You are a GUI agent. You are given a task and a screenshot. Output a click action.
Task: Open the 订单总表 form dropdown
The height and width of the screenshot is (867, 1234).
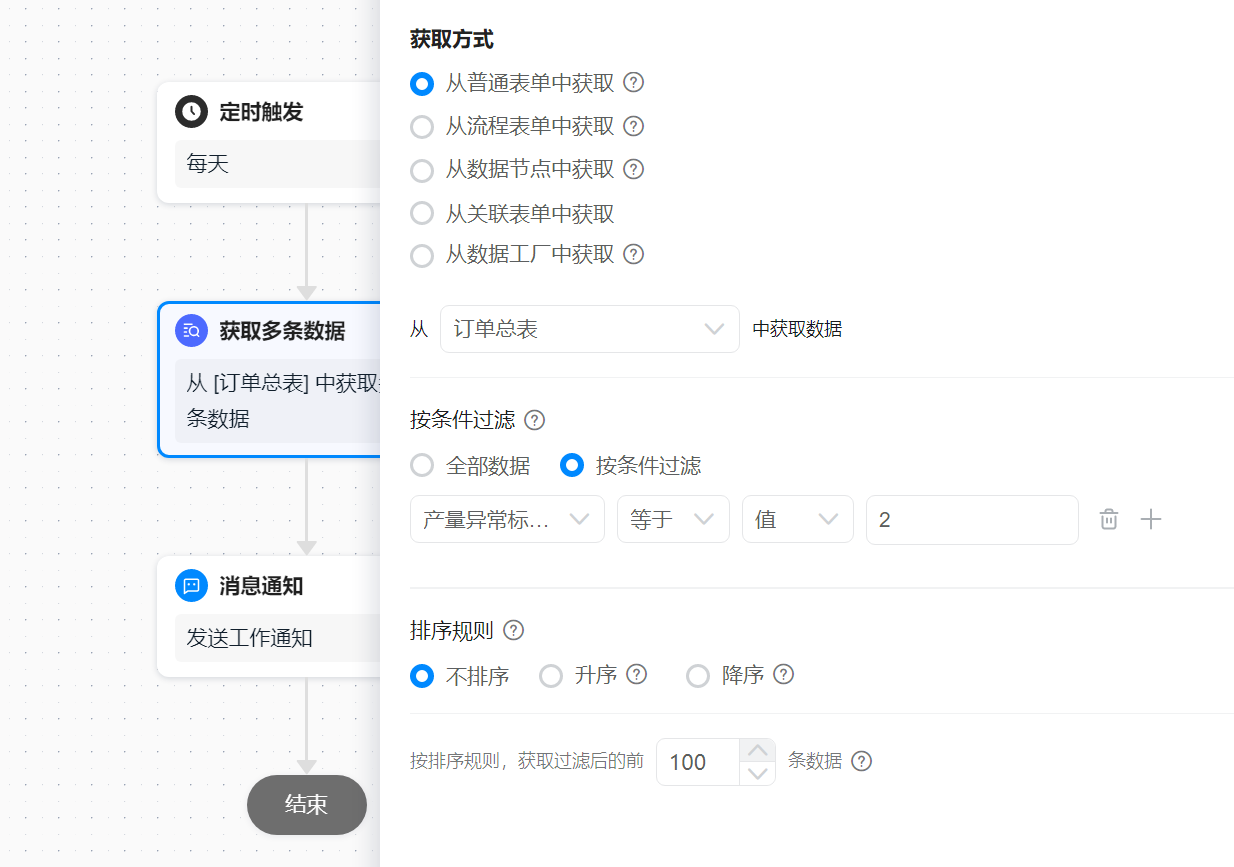[589, 329]
